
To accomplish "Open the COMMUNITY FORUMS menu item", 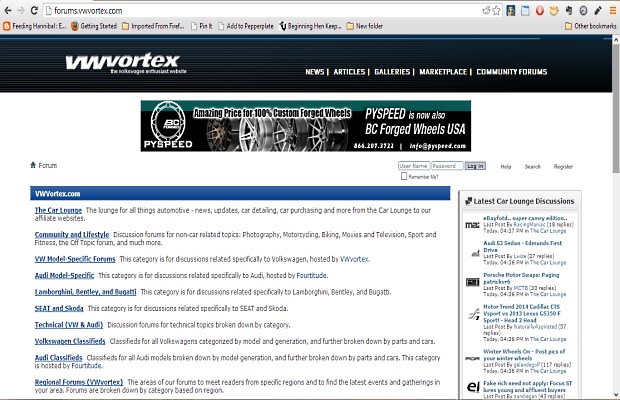I will coord(512,72).
